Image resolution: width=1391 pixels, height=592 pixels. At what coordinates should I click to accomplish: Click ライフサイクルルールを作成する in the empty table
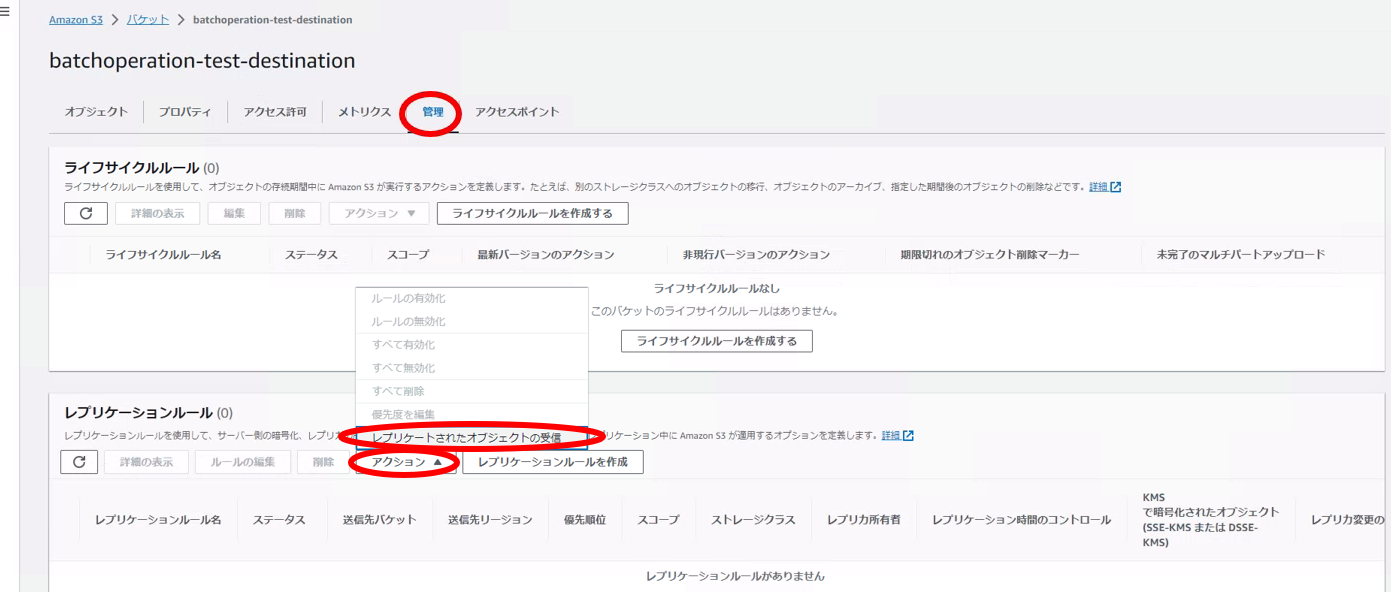tap(716, 341)
